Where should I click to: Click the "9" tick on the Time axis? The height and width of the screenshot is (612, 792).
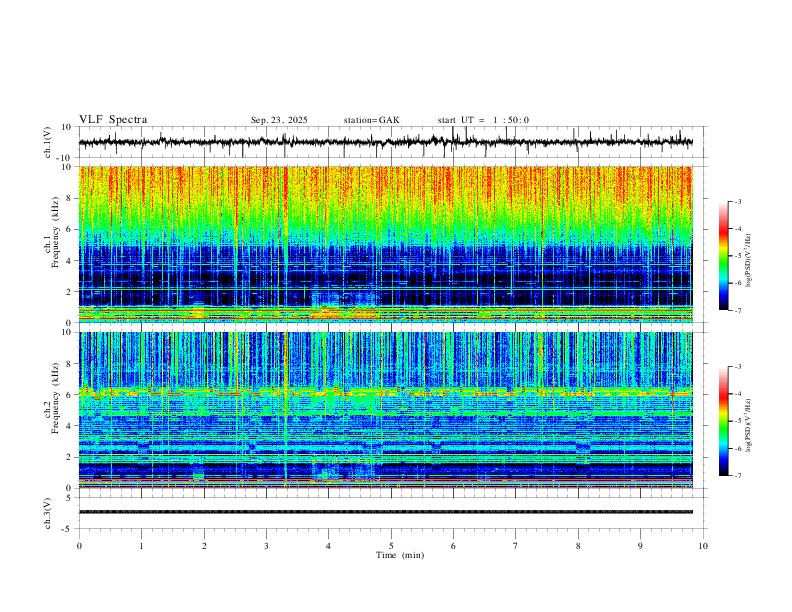(640, 546)
